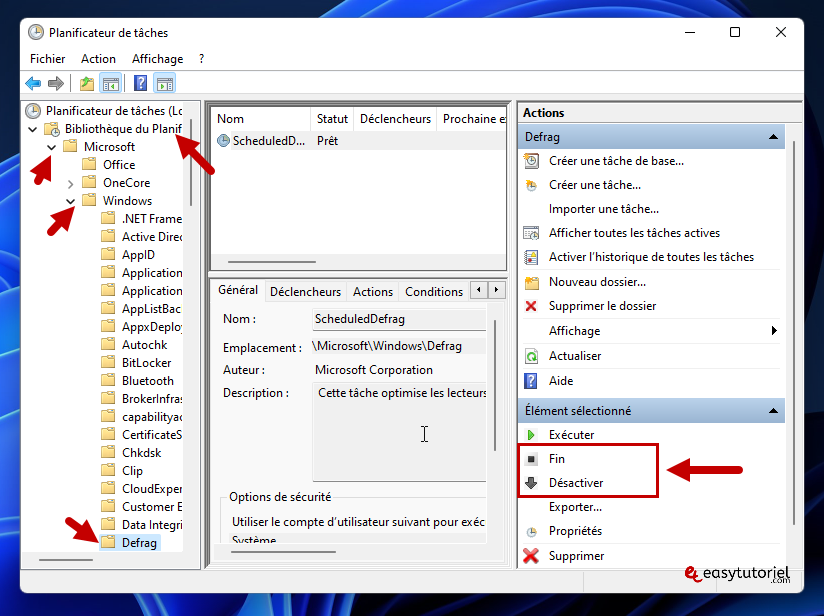
Task: Expand the OneCore tree node
Action: tap(70, 183)
